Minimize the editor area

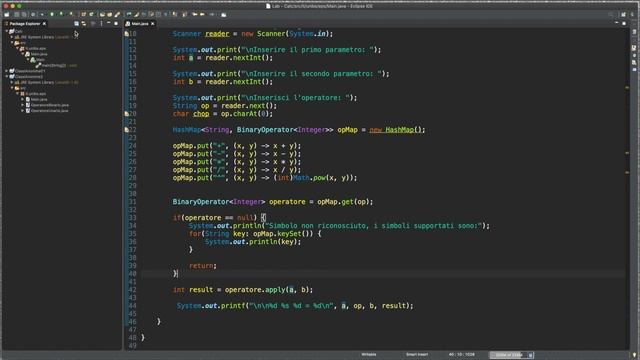(x=616, y=23)
